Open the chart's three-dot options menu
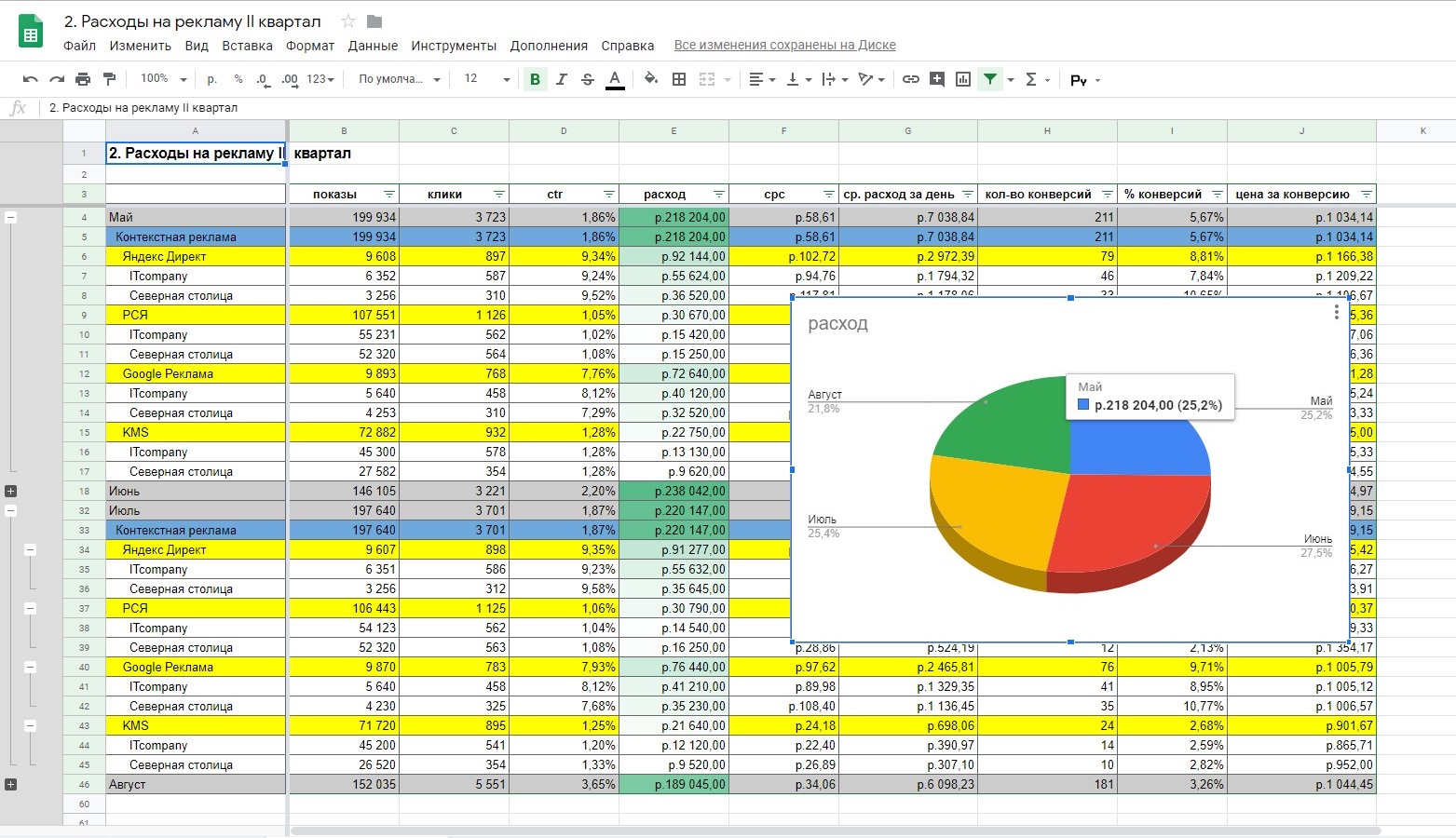Screen dimensions: 1456x838 1336,312
